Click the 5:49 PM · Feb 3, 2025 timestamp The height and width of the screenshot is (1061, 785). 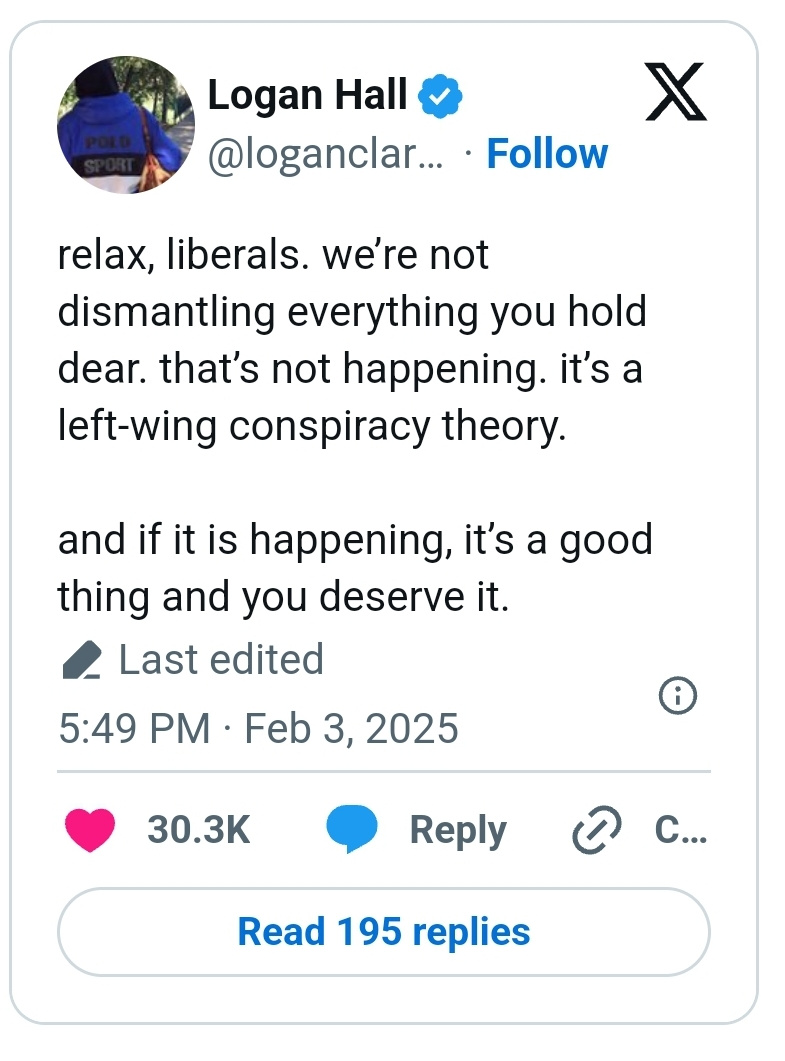pos(258,728)
